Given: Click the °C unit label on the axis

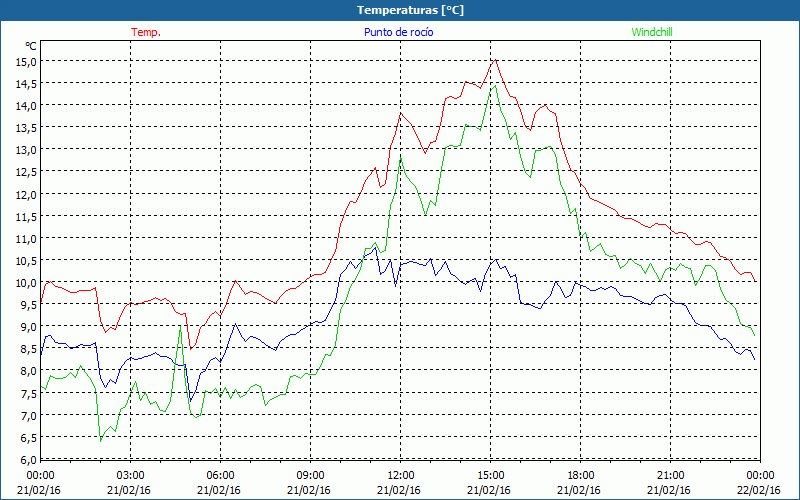Looking at the screenshot, I should tap(31, 46).
